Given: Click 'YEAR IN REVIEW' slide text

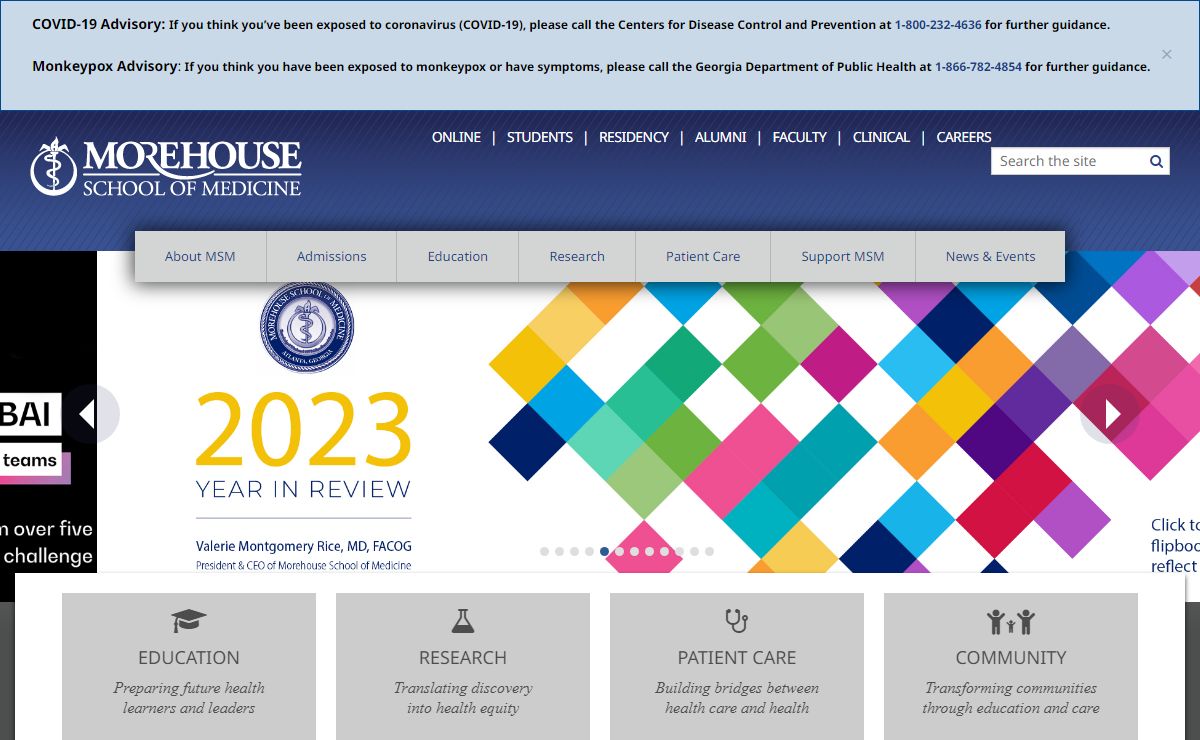Looking at the screenshot, I should (x=304, y=489).
